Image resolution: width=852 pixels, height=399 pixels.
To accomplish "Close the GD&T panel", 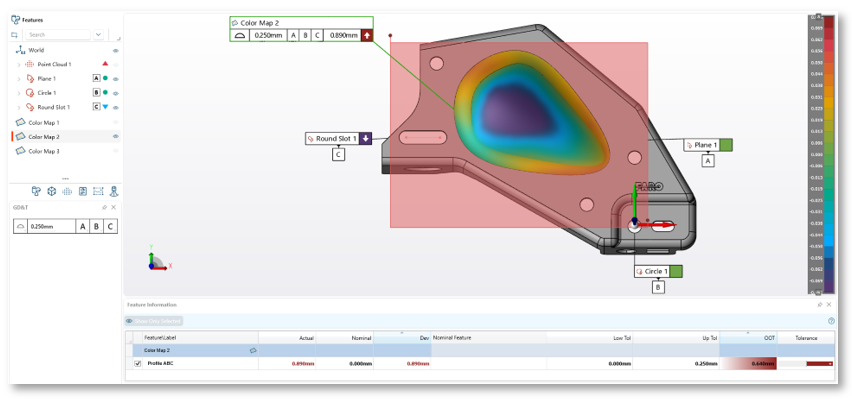I will click(x=114, y=207).
